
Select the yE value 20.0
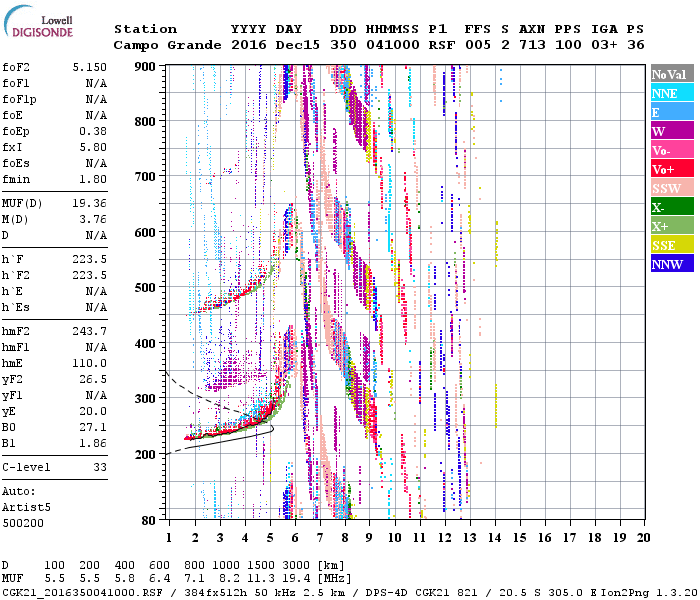click(93, 412)
